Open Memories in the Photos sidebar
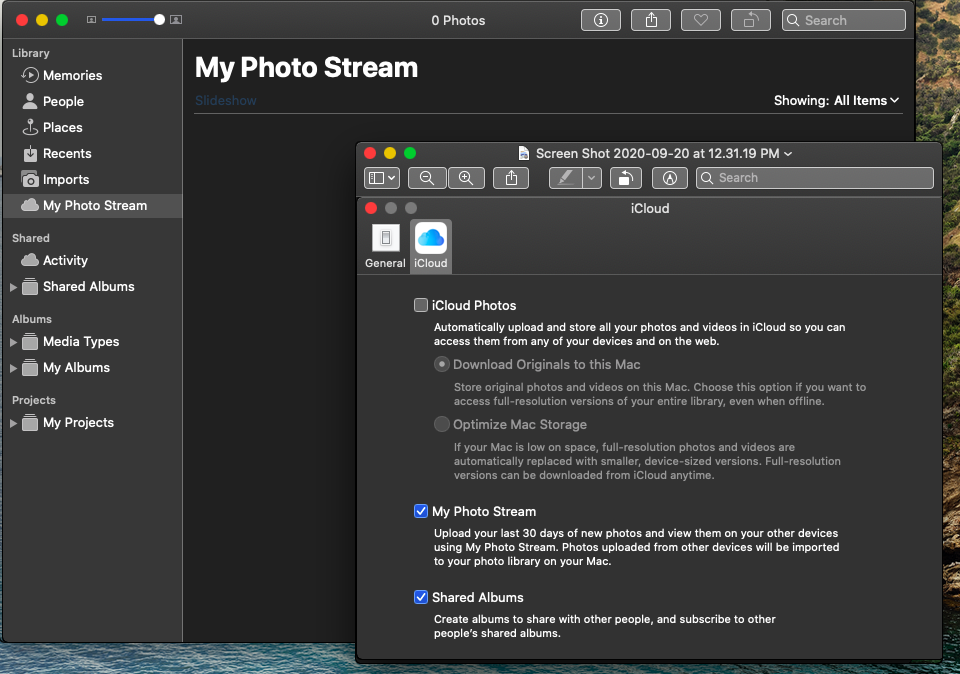The image size is (960, 674). pyautogui.click(x=92, y=75)
